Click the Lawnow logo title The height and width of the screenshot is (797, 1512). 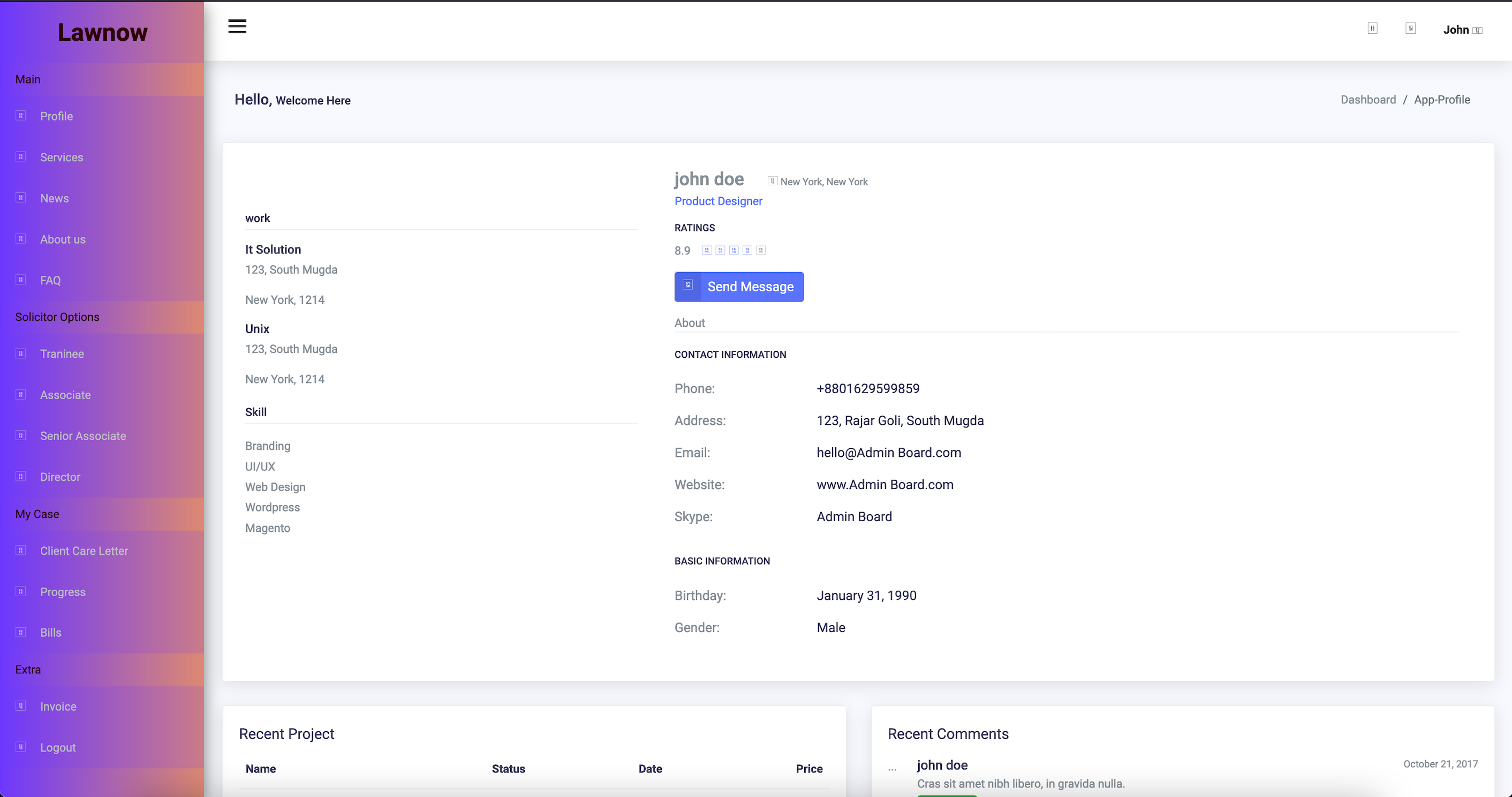(102, 32)
